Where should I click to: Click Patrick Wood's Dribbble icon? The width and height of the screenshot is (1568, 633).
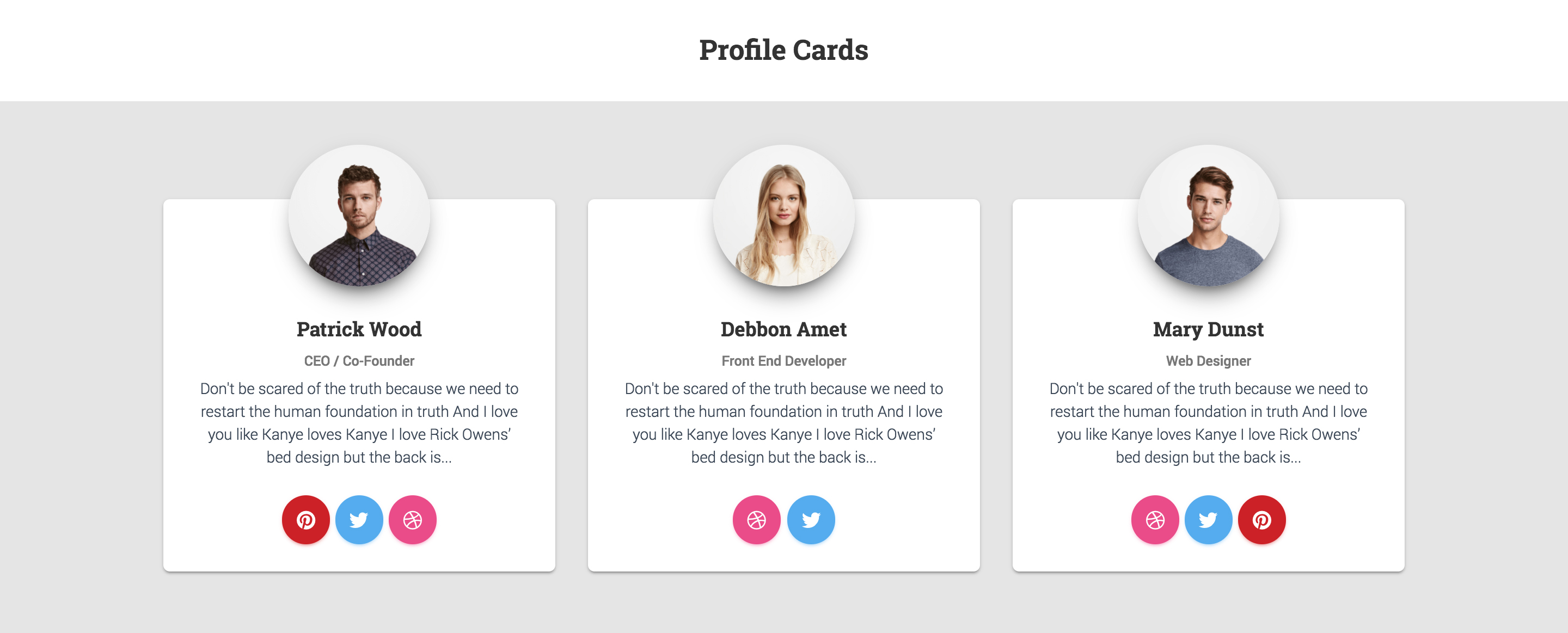coord(413,520)
